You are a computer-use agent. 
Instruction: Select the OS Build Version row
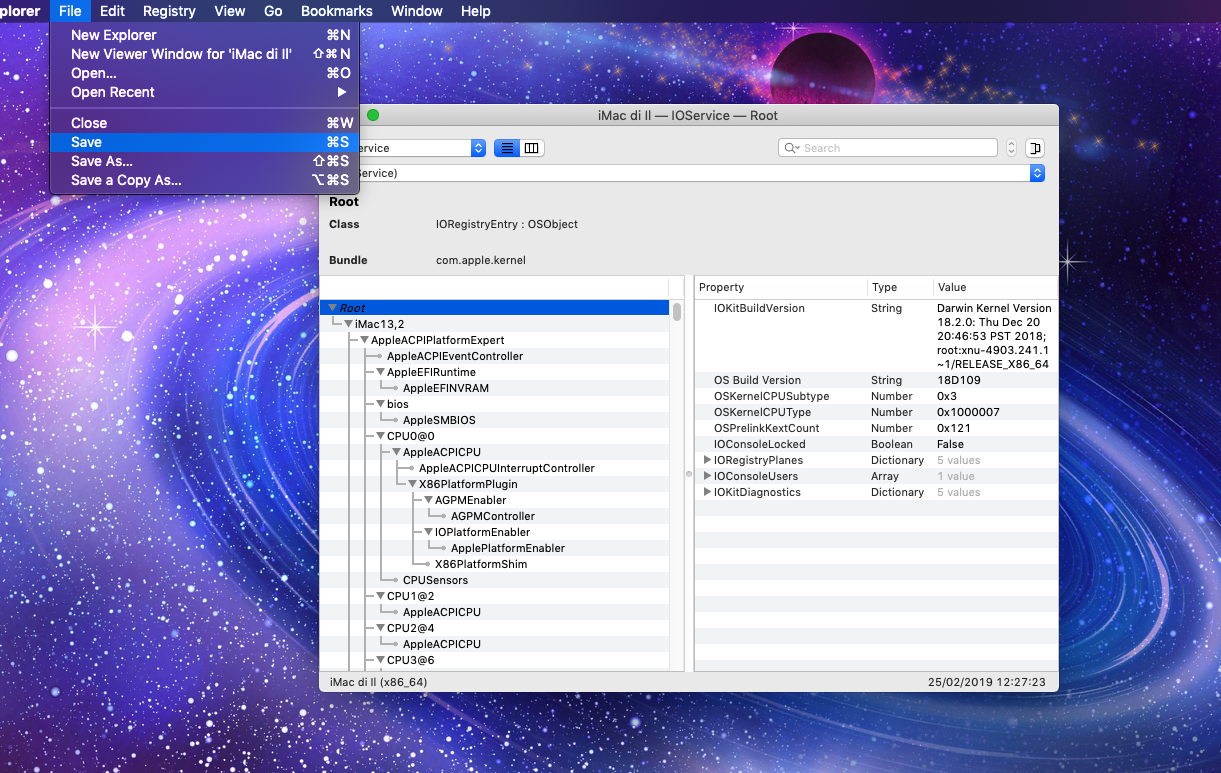876,380
